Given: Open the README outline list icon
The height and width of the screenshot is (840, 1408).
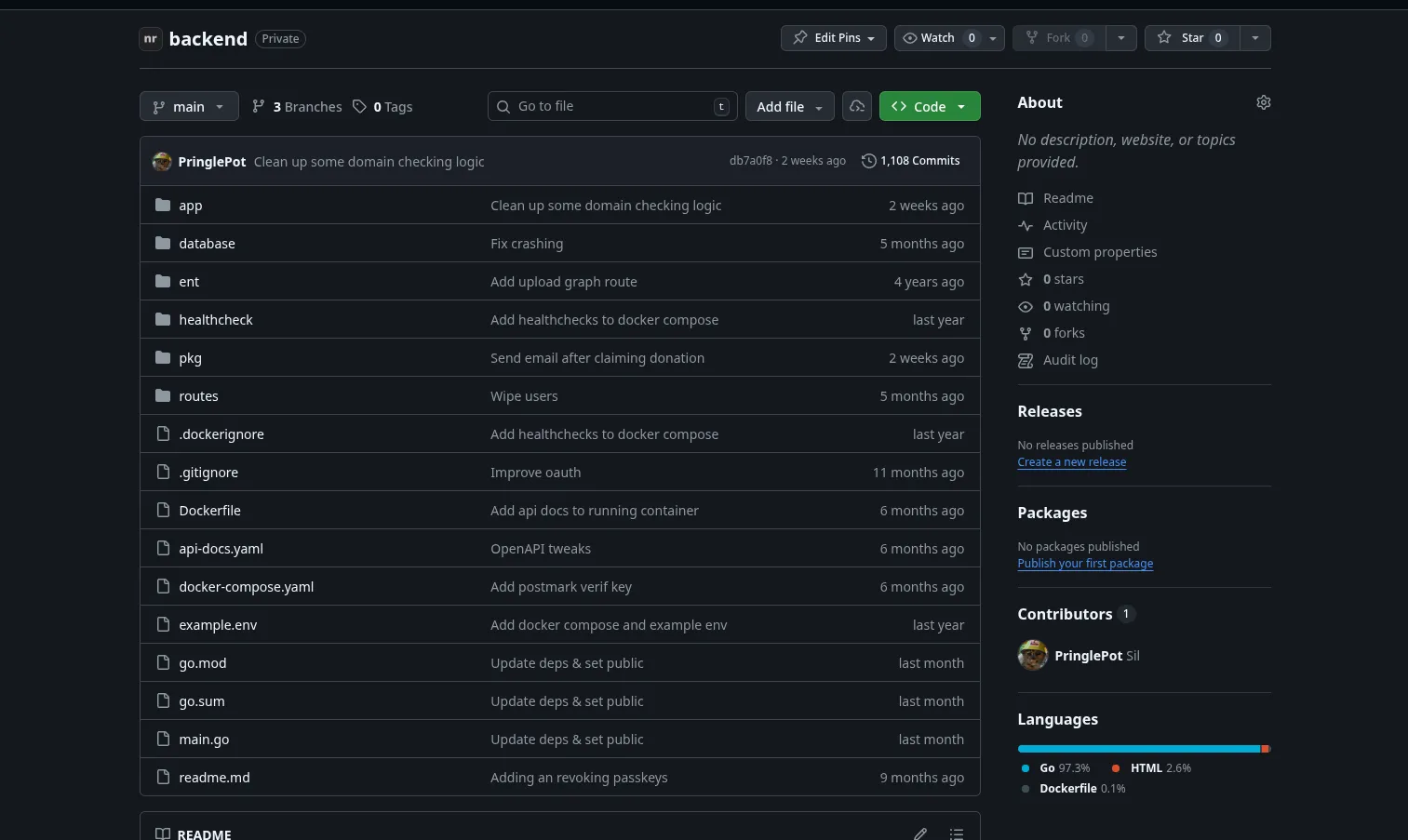Looking at the screenshot, I should tap(956, 833).
